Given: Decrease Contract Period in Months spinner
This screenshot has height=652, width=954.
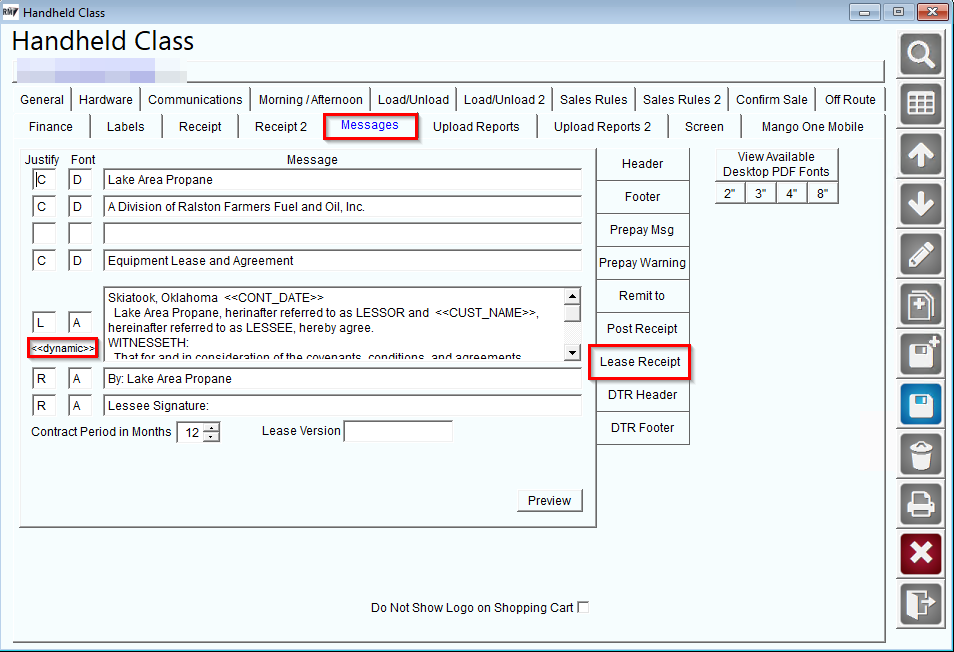Looking at the screenshot, I should coord(211,437).
